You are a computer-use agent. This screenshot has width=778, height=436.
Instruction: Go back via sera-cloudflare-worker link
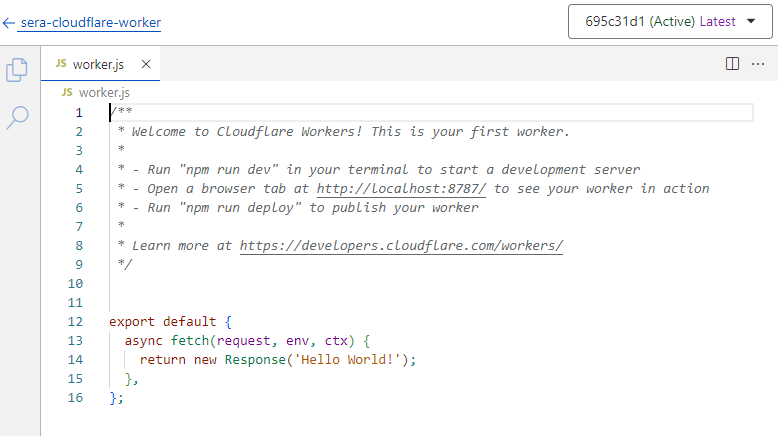click(90, 22)
